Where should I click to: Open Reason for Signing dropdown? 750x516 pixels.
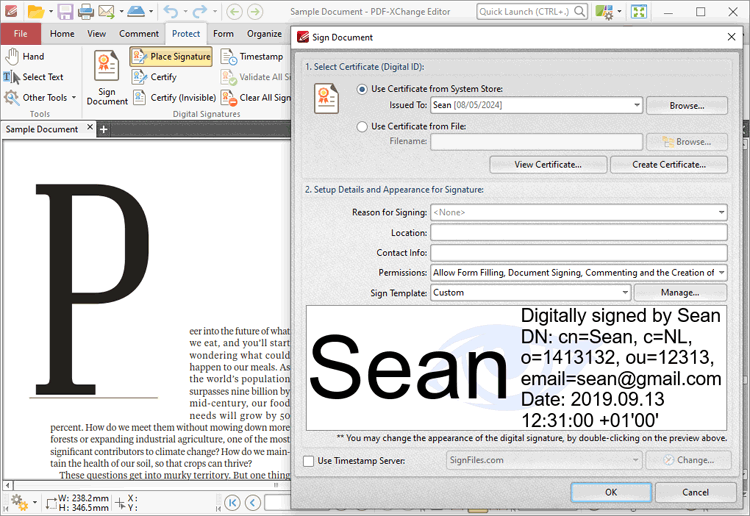[721, 212]
